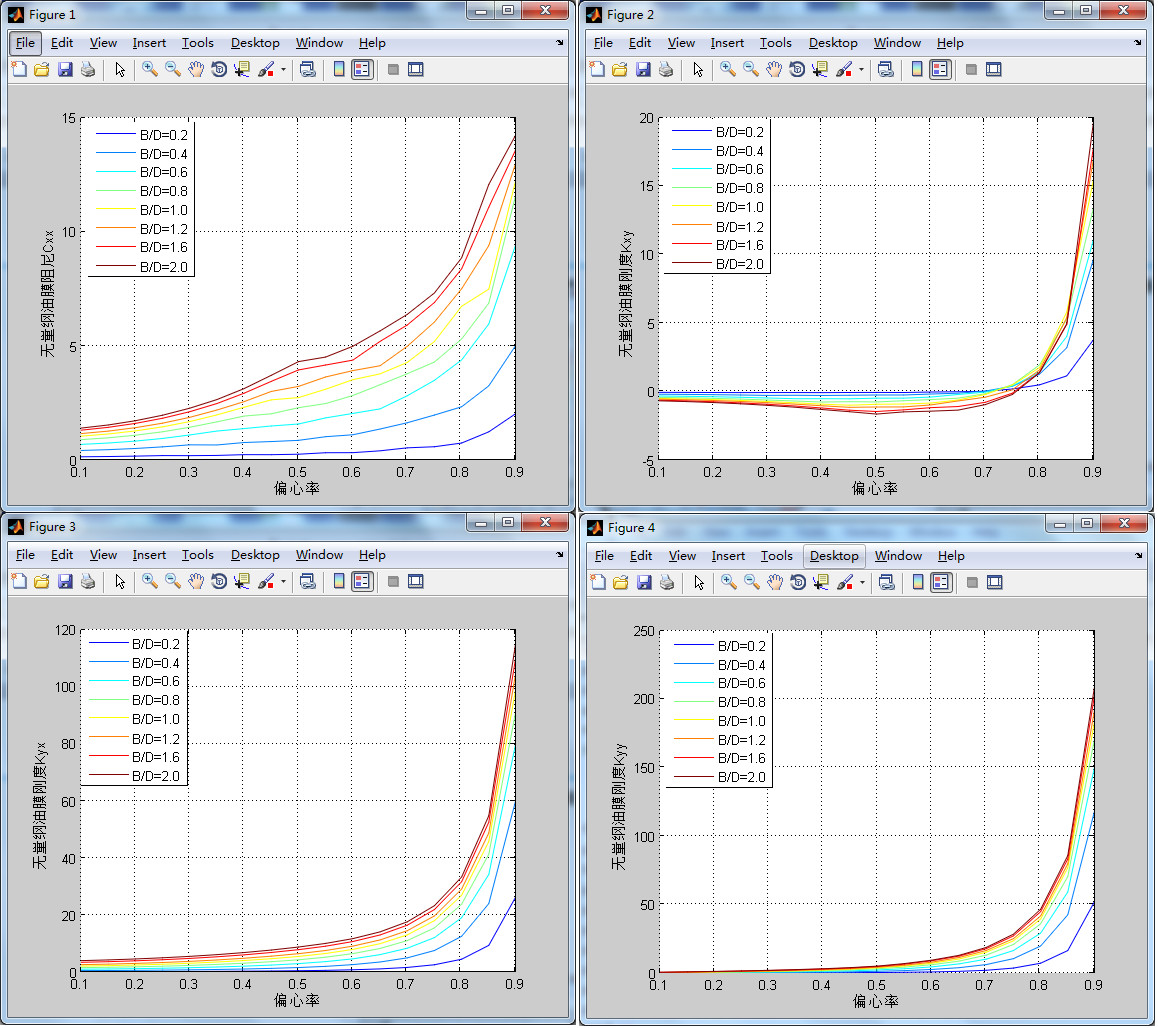Click Open File folder icon in Figure 2
This screenshot has height=1028, width=1158.
(x=620, y=69)
